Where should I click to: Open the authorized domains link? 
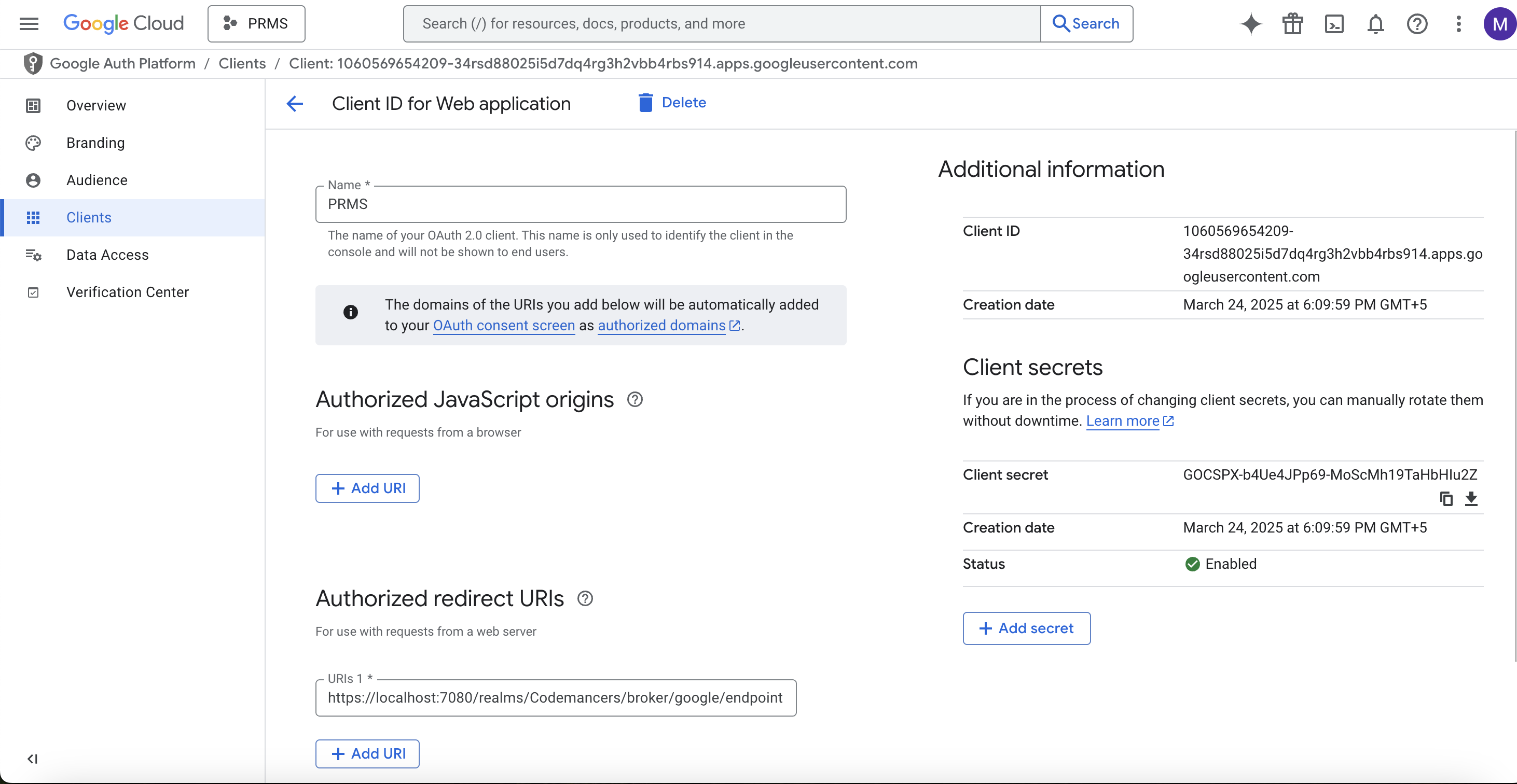pos(661,326)
